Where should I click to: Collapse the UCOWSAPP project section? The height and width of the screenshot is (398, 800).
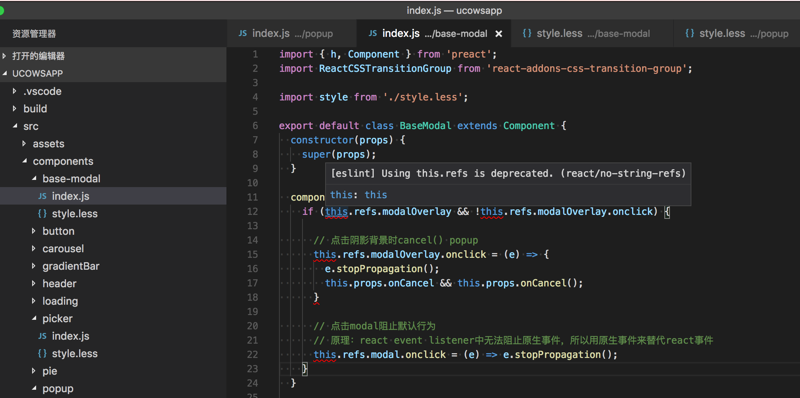click(x=113, y=73)
